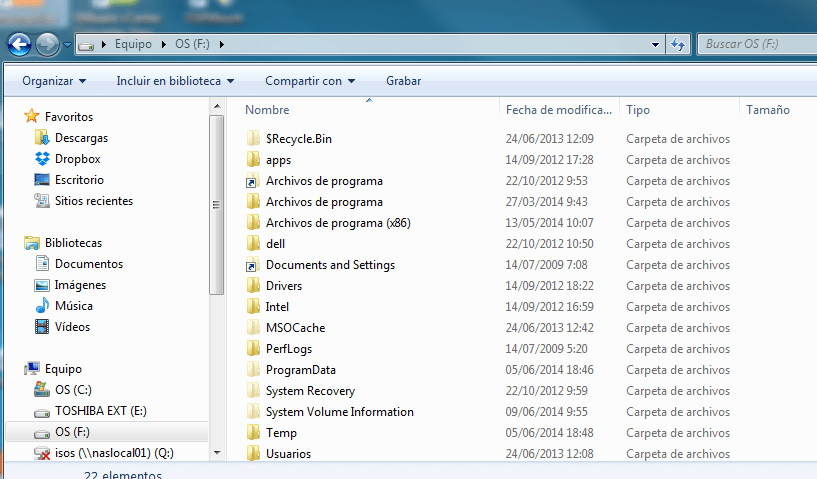Select the Usuarios folder

click(288, 454)
